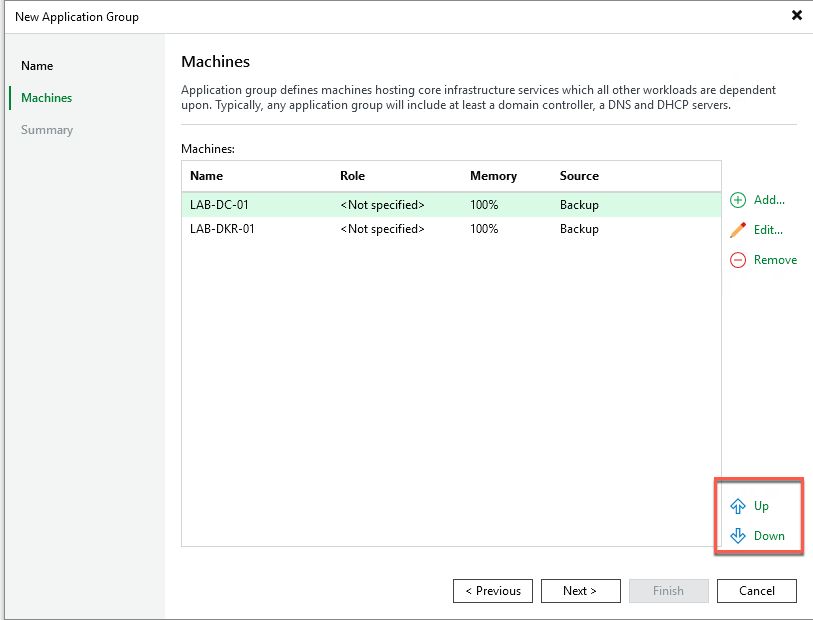This screenshot has height=620, width=813.
Task: Click the pencil Edit icon
Action: [738, 230]
